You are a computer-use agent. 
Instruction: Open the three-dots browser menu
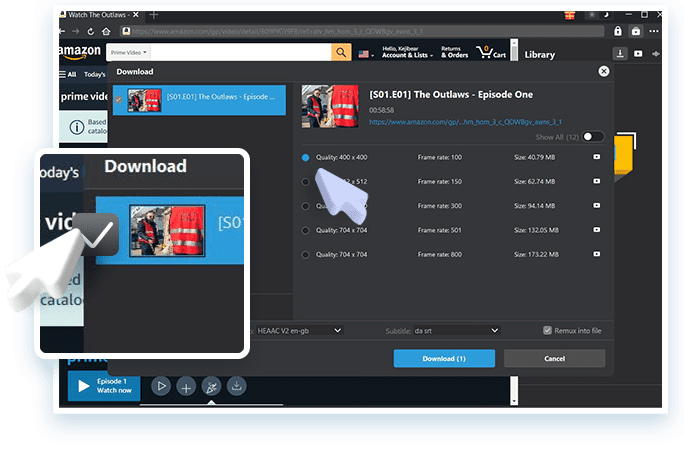click(x=653, y=31)
